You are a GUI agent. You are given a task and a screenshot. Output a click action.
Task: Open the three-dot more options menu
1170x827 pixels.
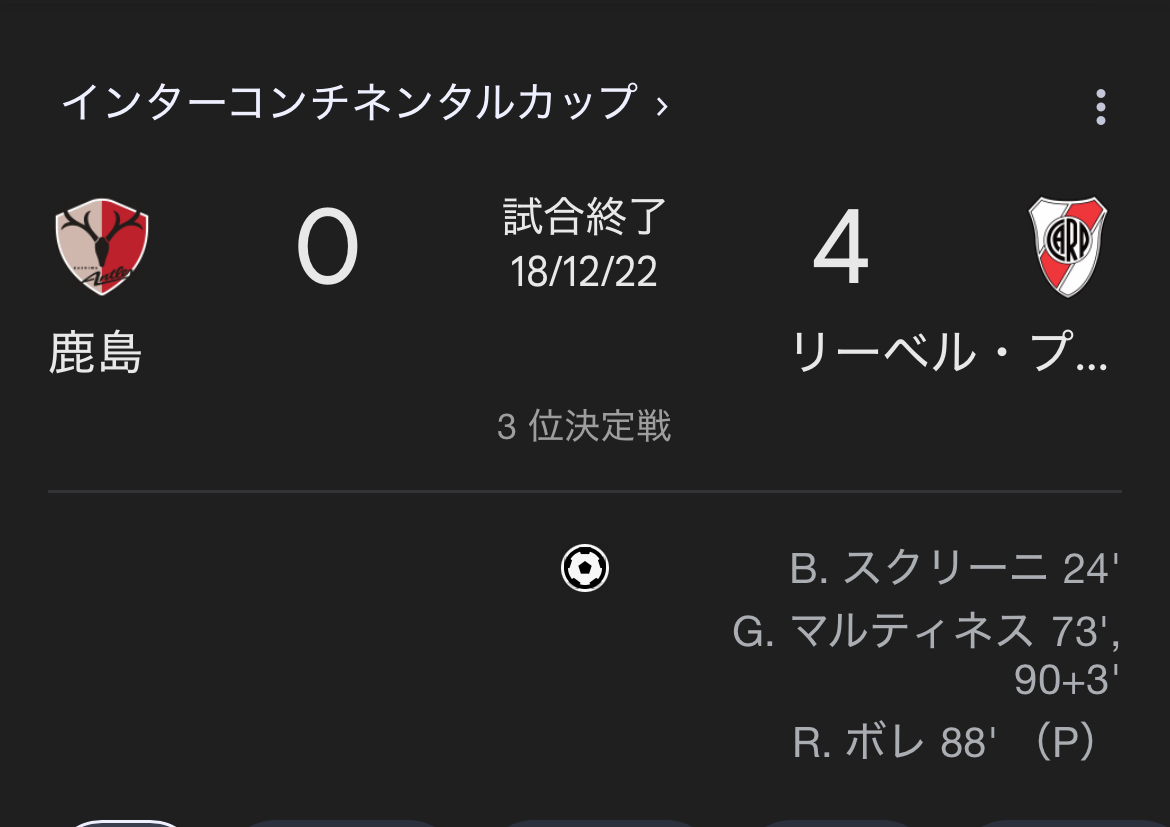click(1100, 107)
